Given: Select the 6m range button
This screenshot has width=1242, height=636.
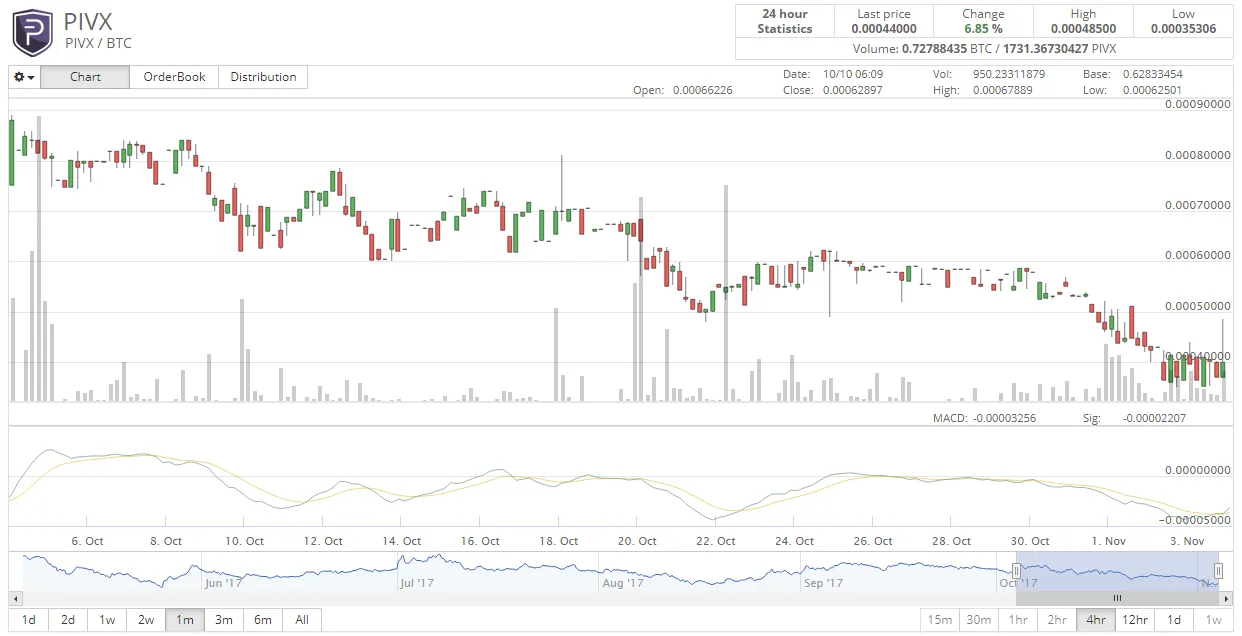Looking at the screenshot, I should click(263, 620).
